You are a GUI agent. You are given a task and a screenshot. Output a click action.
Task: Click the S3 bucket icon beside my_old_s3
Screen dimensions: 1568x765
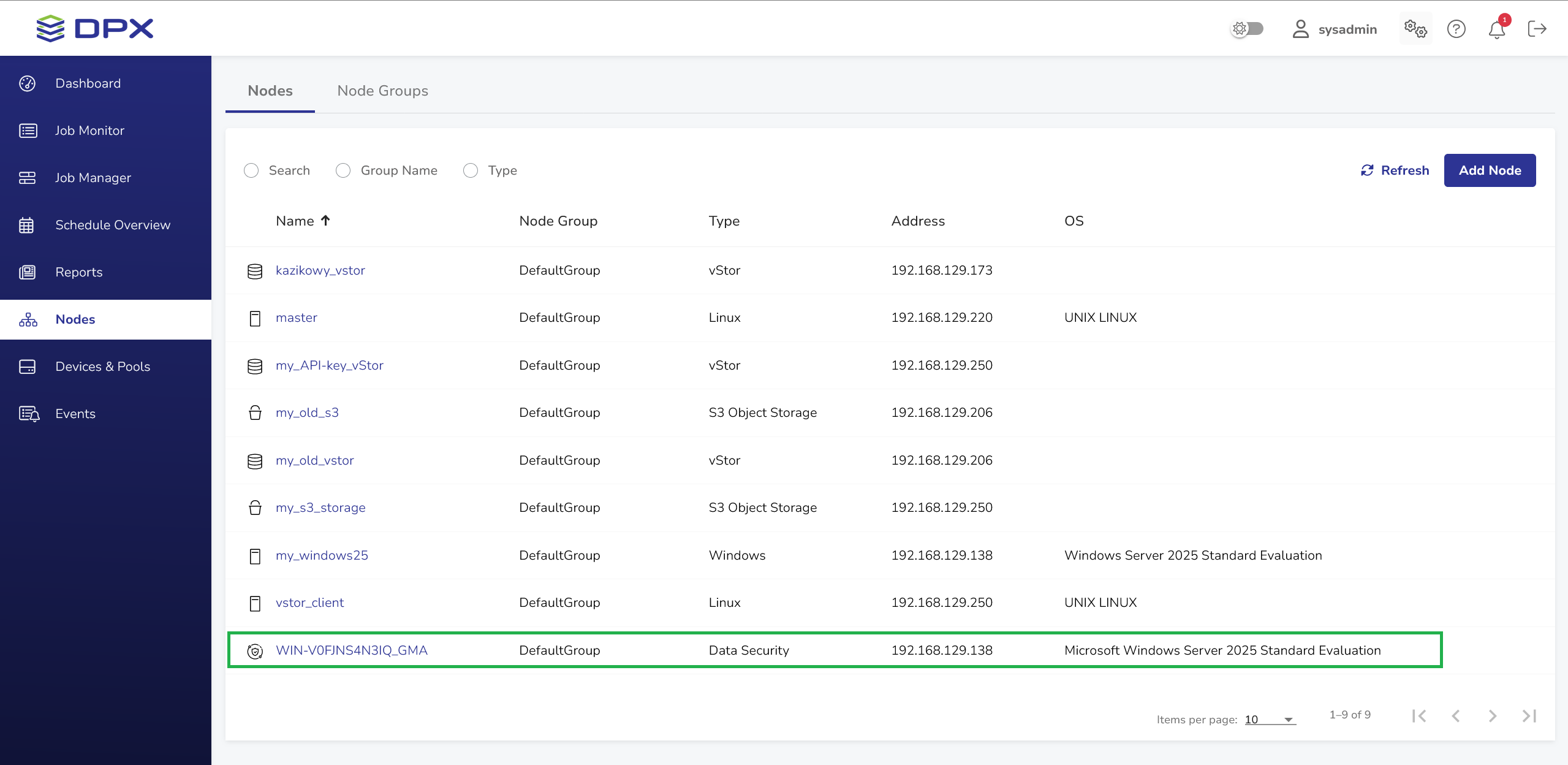pos(255,413)
